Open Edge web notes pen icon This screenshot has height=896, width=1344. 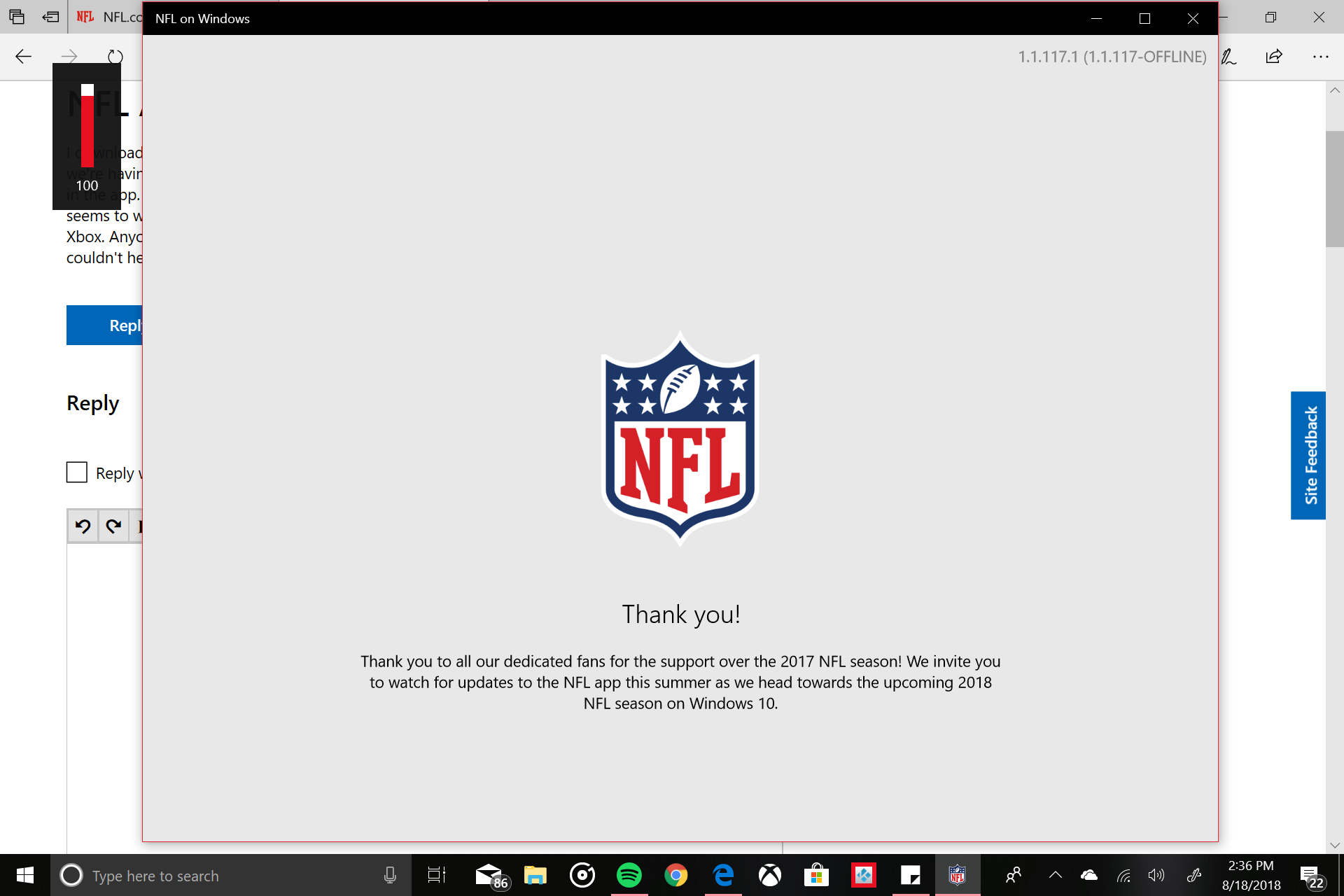point(1228,57)
